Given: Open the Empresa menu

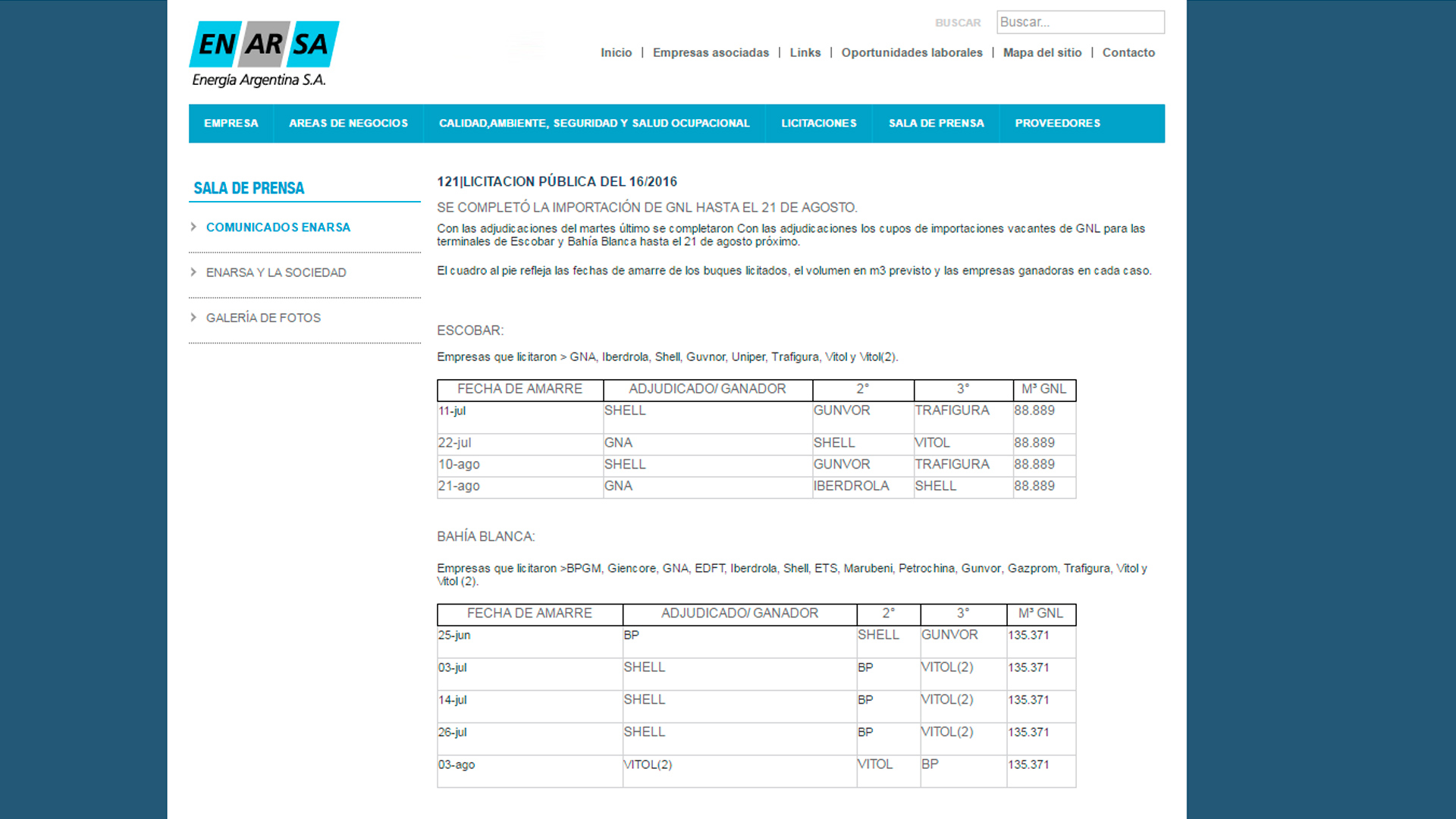Looking at the screenshot, I should click(231, 124).
